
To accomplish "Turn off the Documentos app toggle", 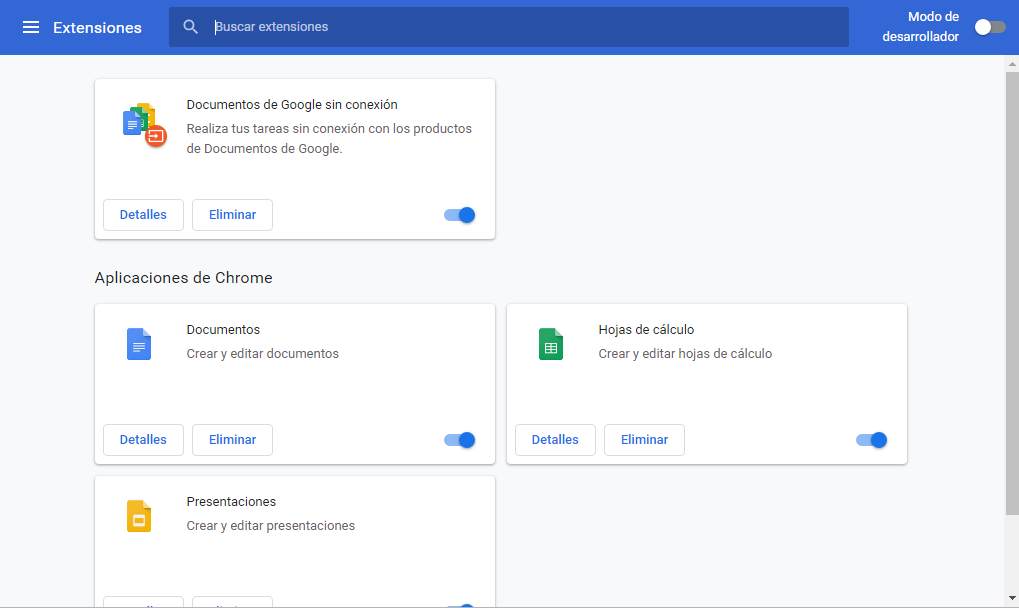I will pos(459,440).
